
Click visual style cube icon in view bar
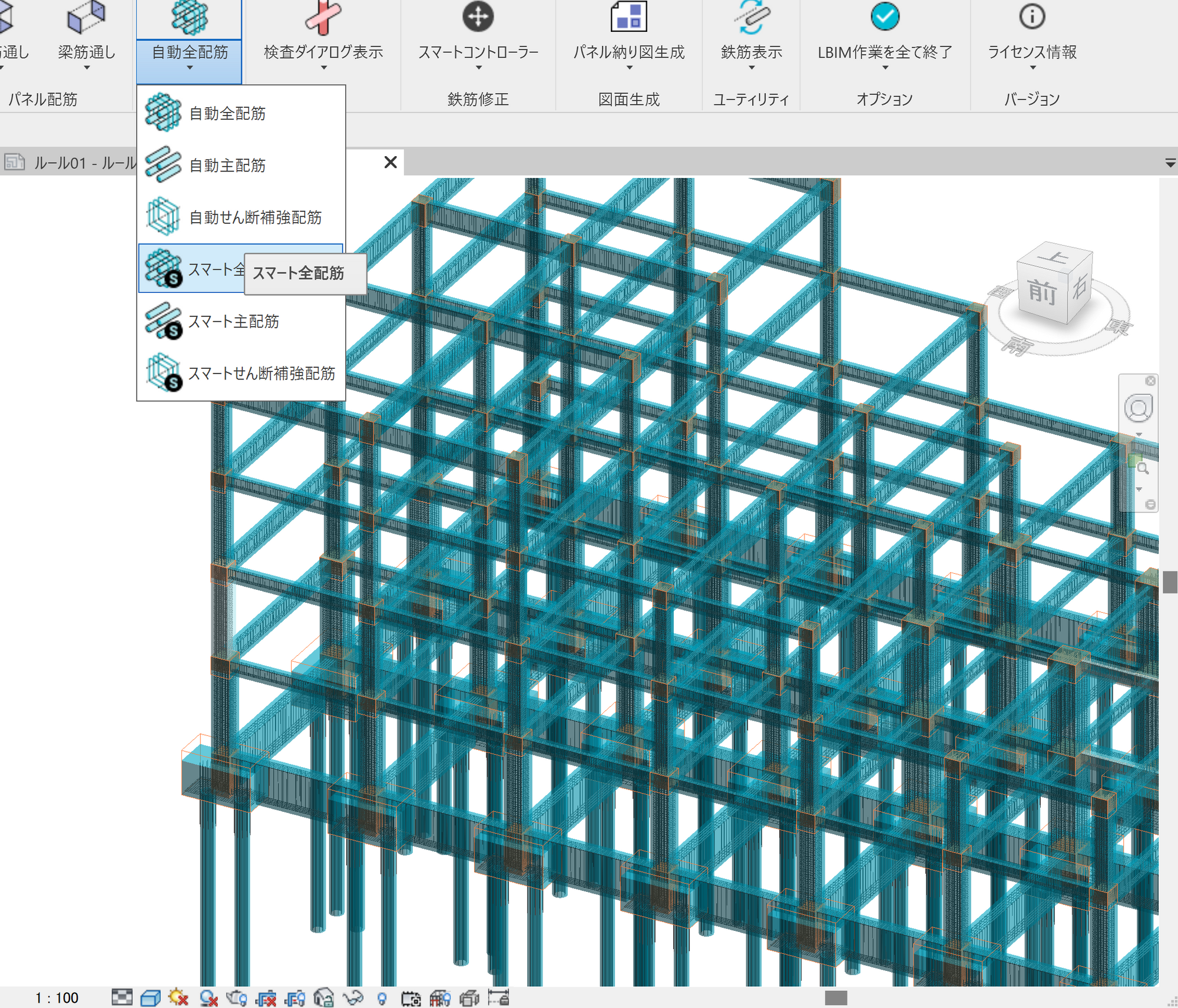[150, 997]
